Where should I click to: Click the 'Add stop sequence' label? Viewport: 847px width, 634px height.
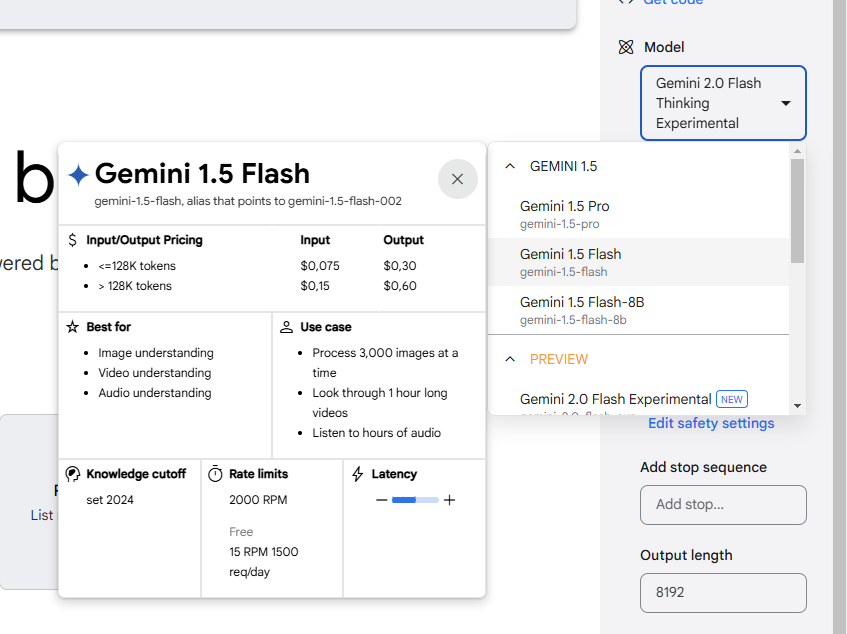click(703, 467)
